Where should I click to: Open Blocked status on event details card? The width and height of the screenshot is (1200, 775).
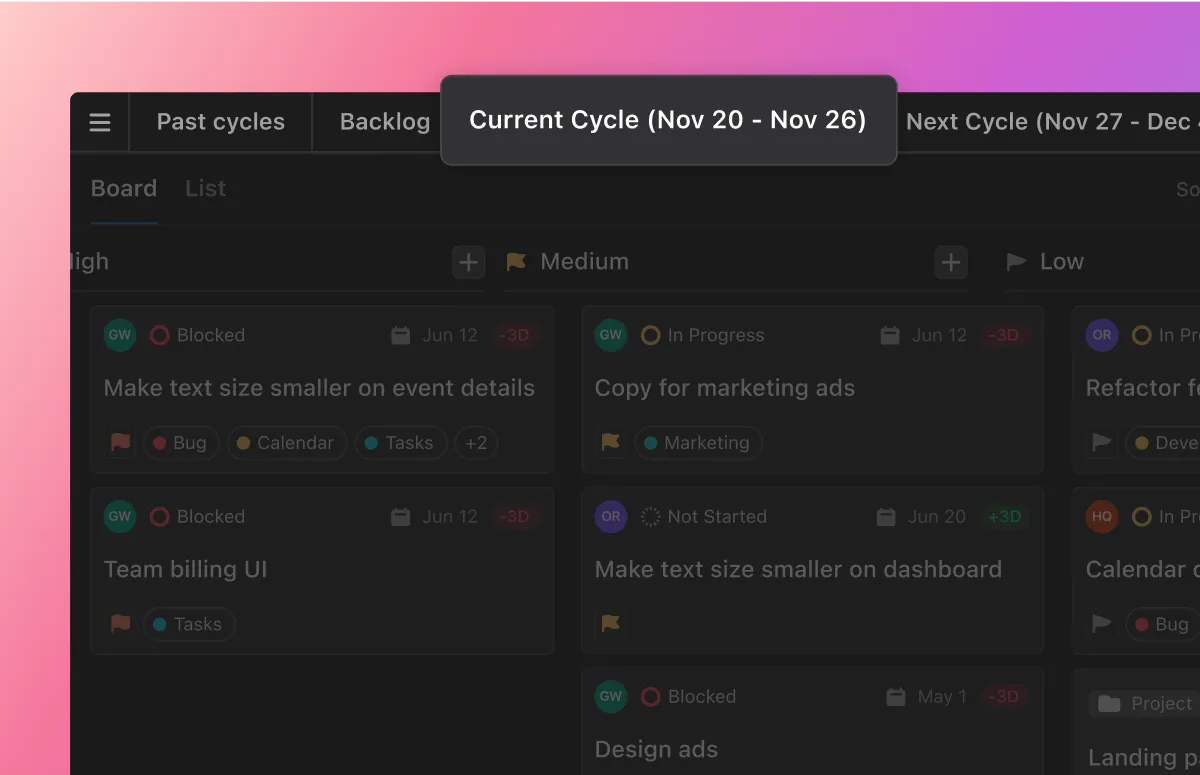(197, 335)
